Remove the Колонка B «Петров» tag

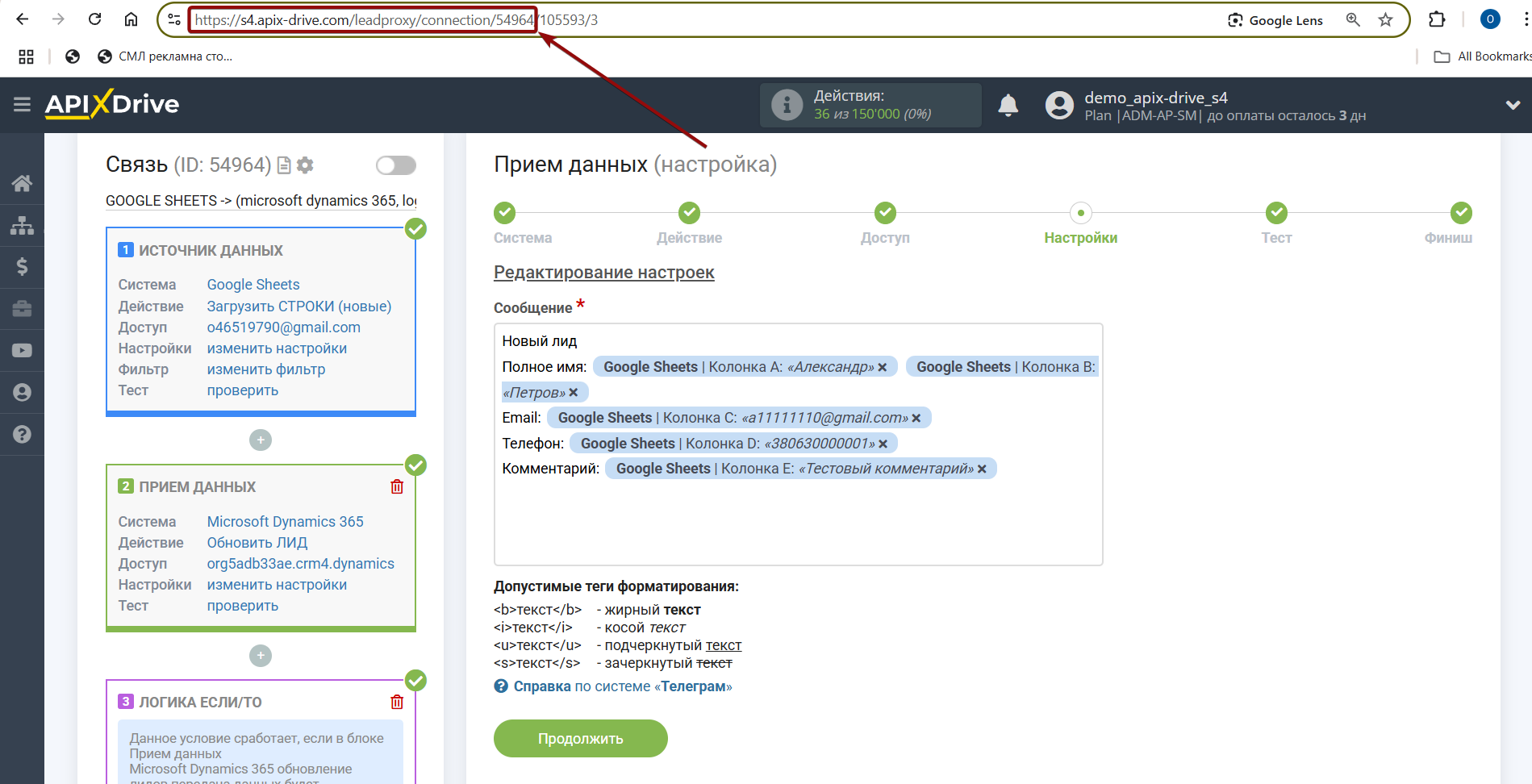[x=574, y=393]
